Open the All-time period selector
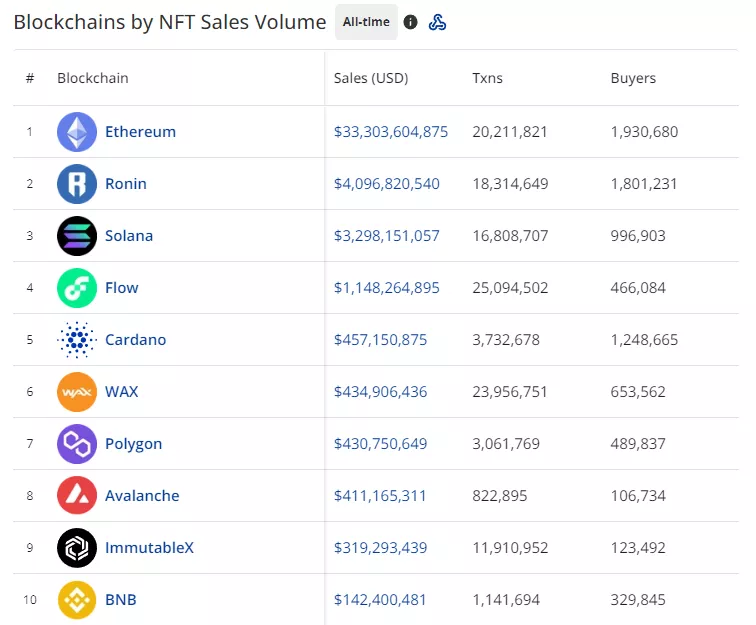Image resolution: width=756 pixels, height=625 pixels. (366, 22)
